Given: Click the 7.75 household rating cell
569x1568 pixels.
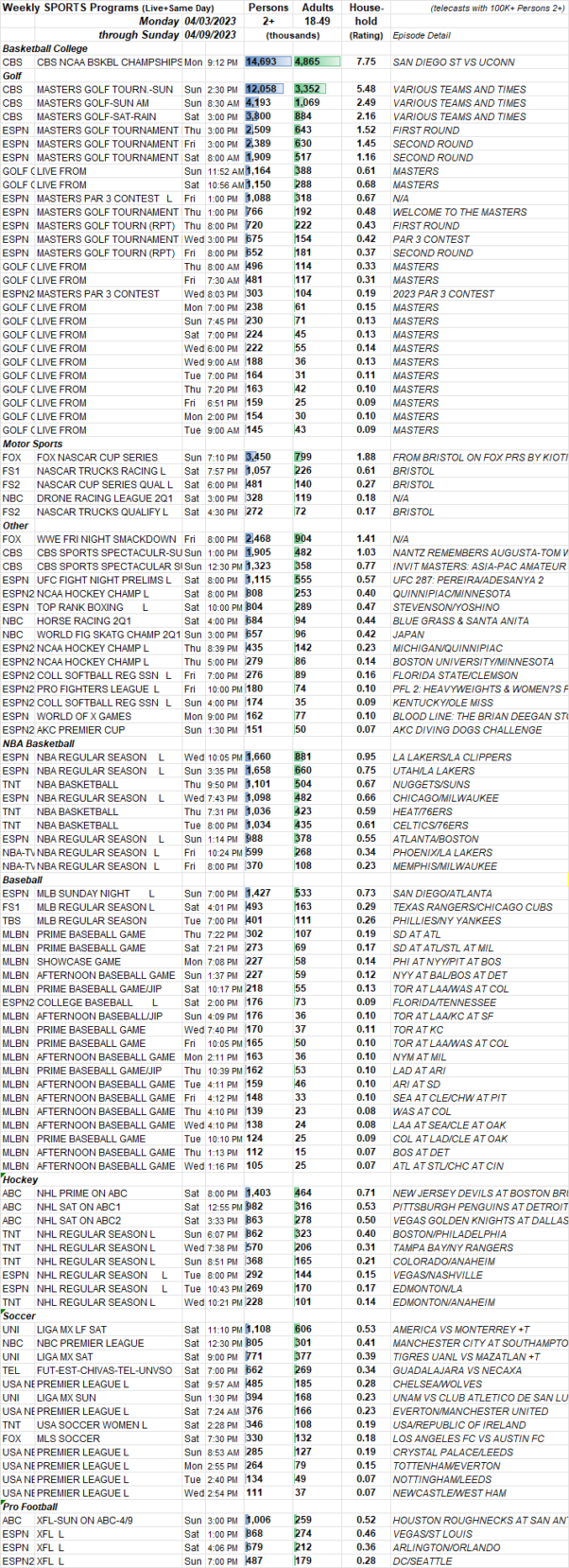Looking at the screenshot, I should (x=366, y=62).
